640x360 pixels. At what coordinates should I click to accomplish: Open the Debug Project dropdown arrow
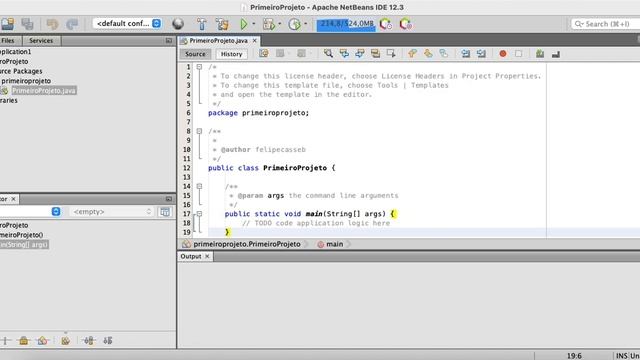click(280, 24)
